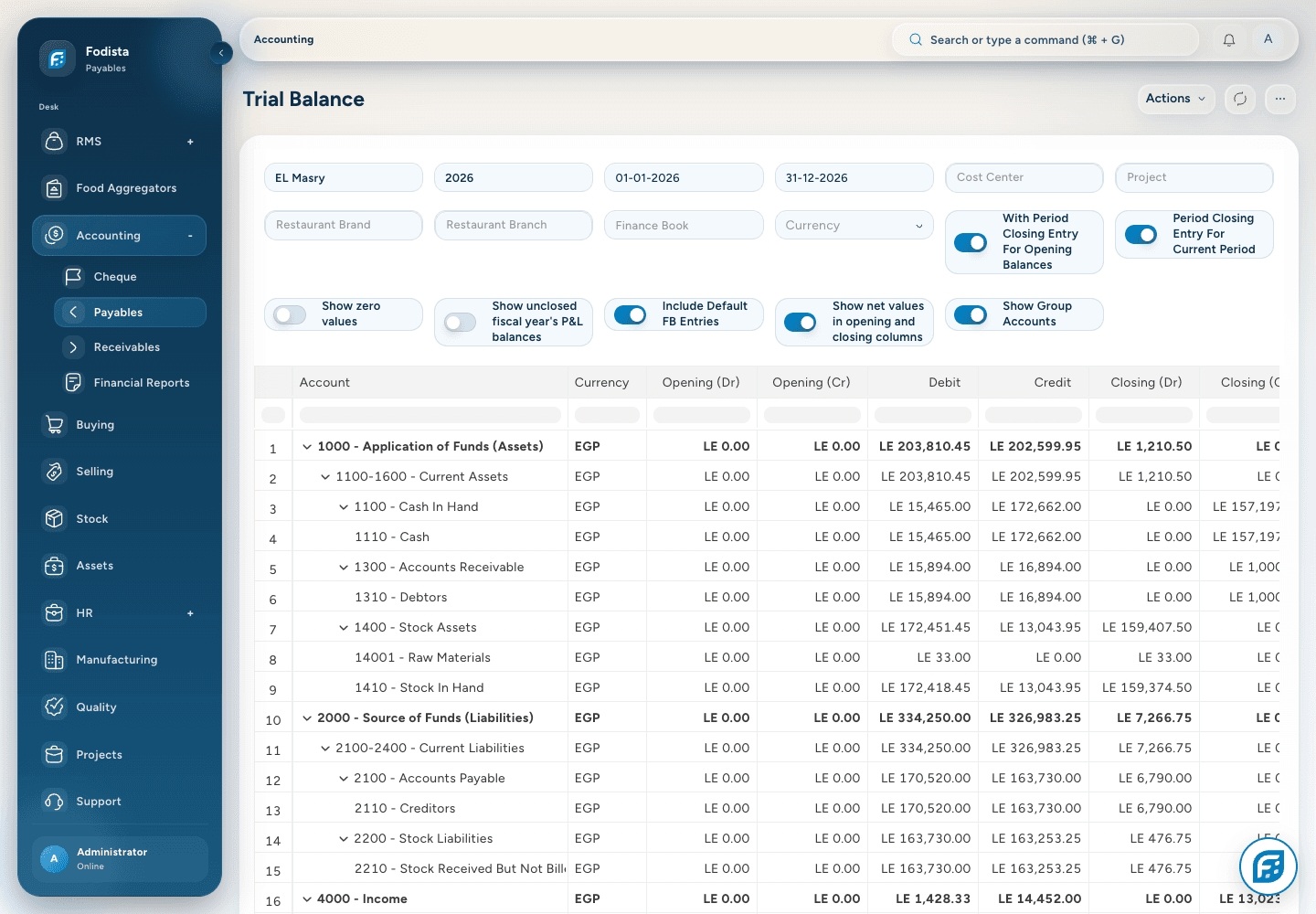Open the Projects module icon

(55, 754)
